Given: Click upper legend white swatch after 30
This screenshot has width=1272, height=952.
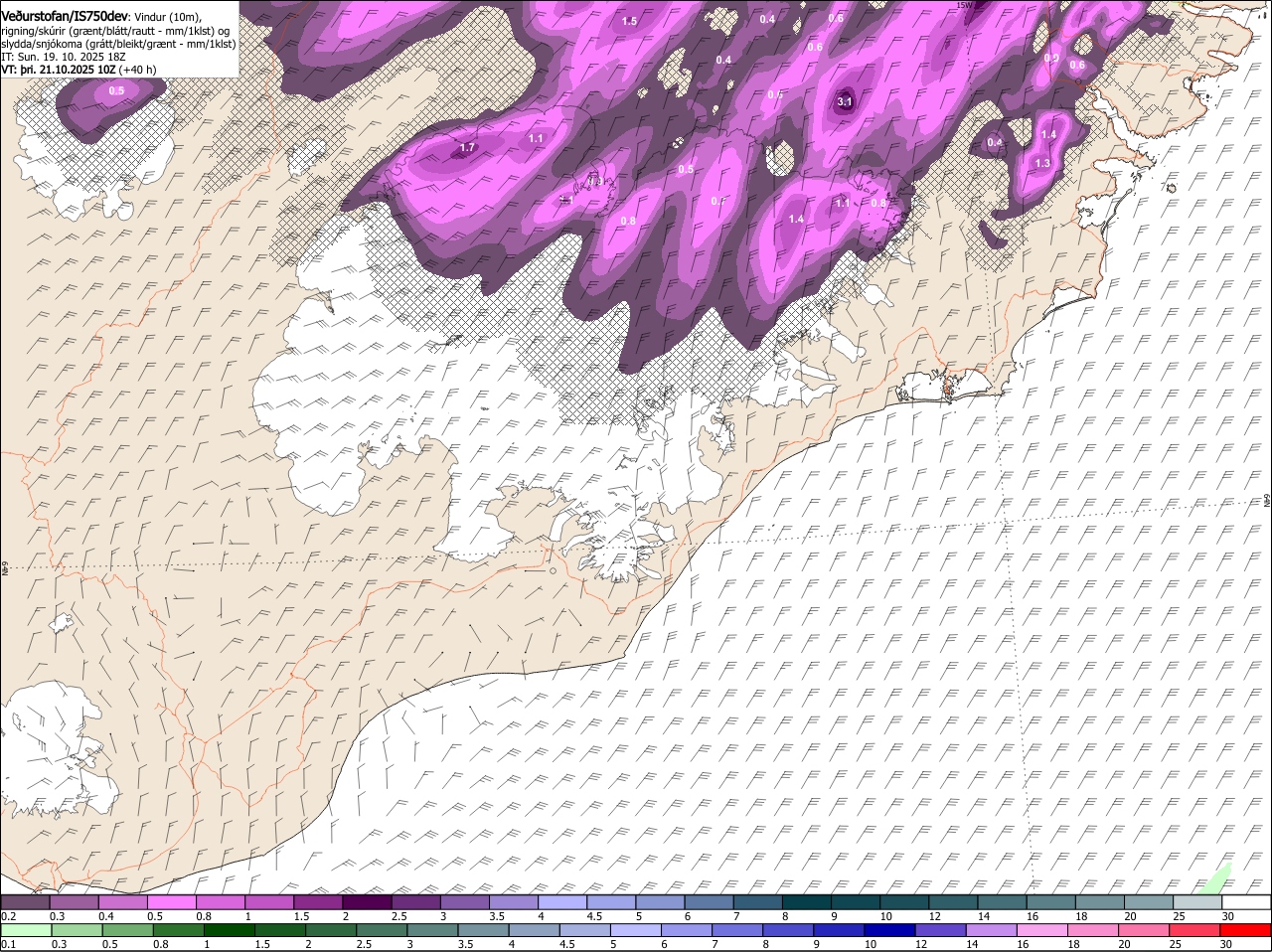Looking at the screenshot, I should (x=1246, y=901).
